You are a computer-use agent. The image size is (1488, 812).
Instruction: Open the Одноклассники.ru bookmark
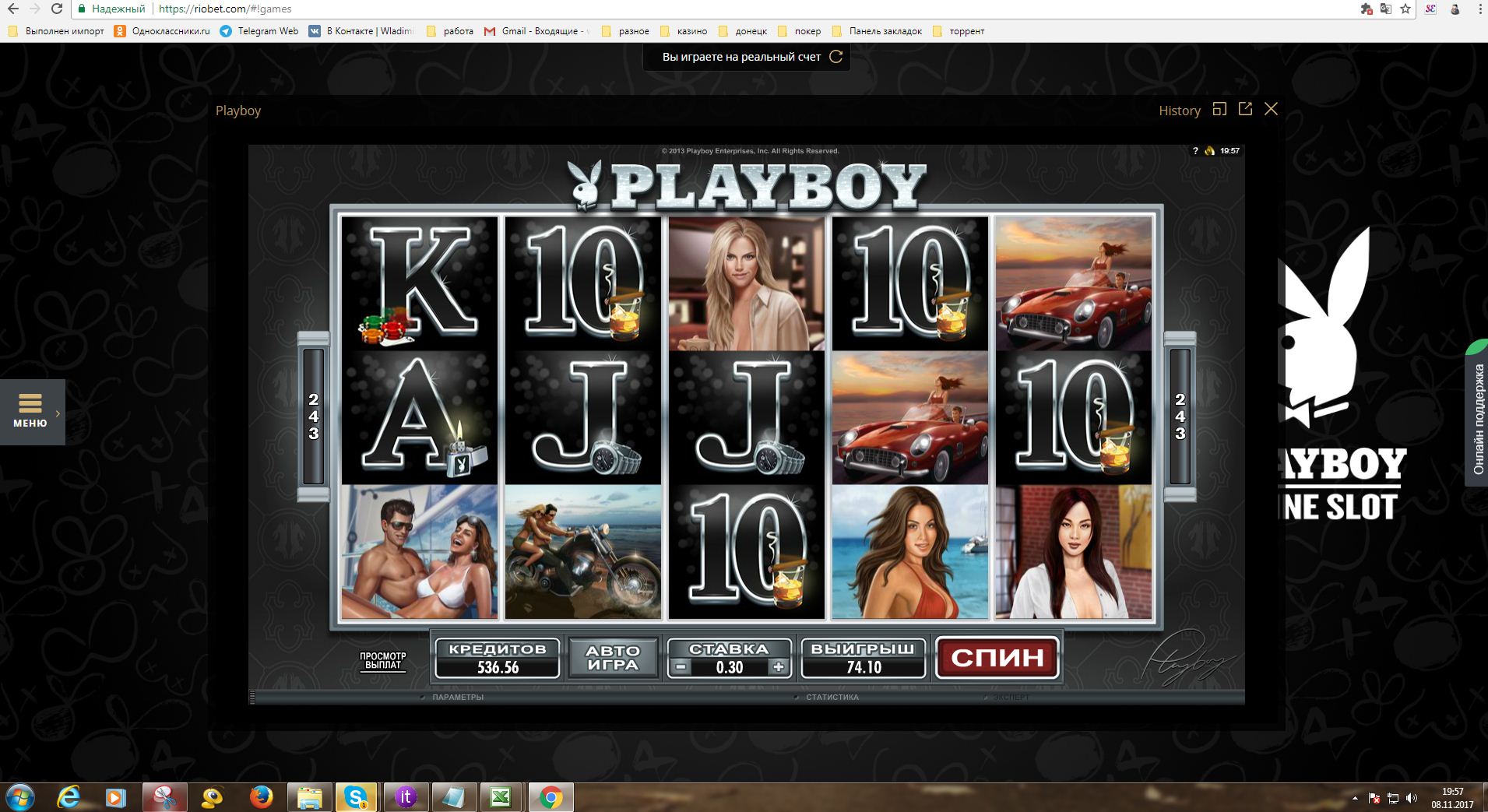point(163,31)
